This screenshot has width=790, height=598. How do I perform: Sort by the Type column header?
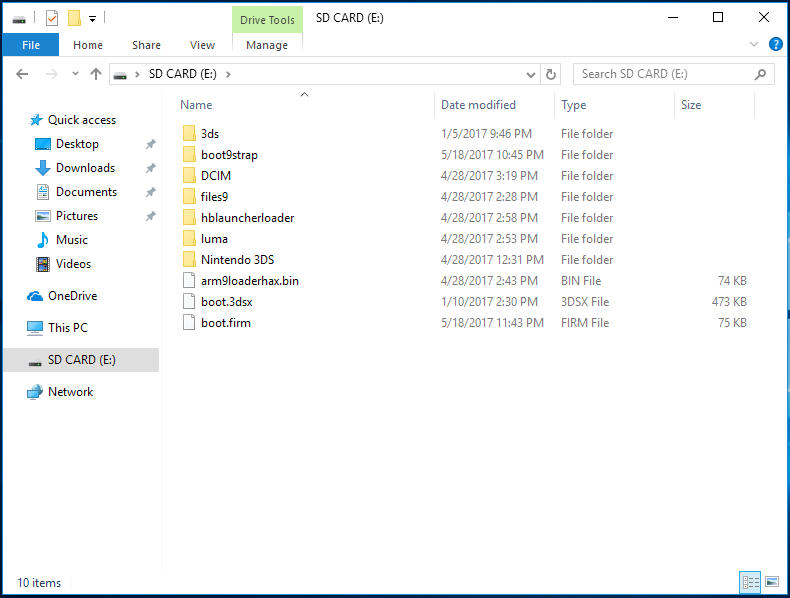pos(573,105)
